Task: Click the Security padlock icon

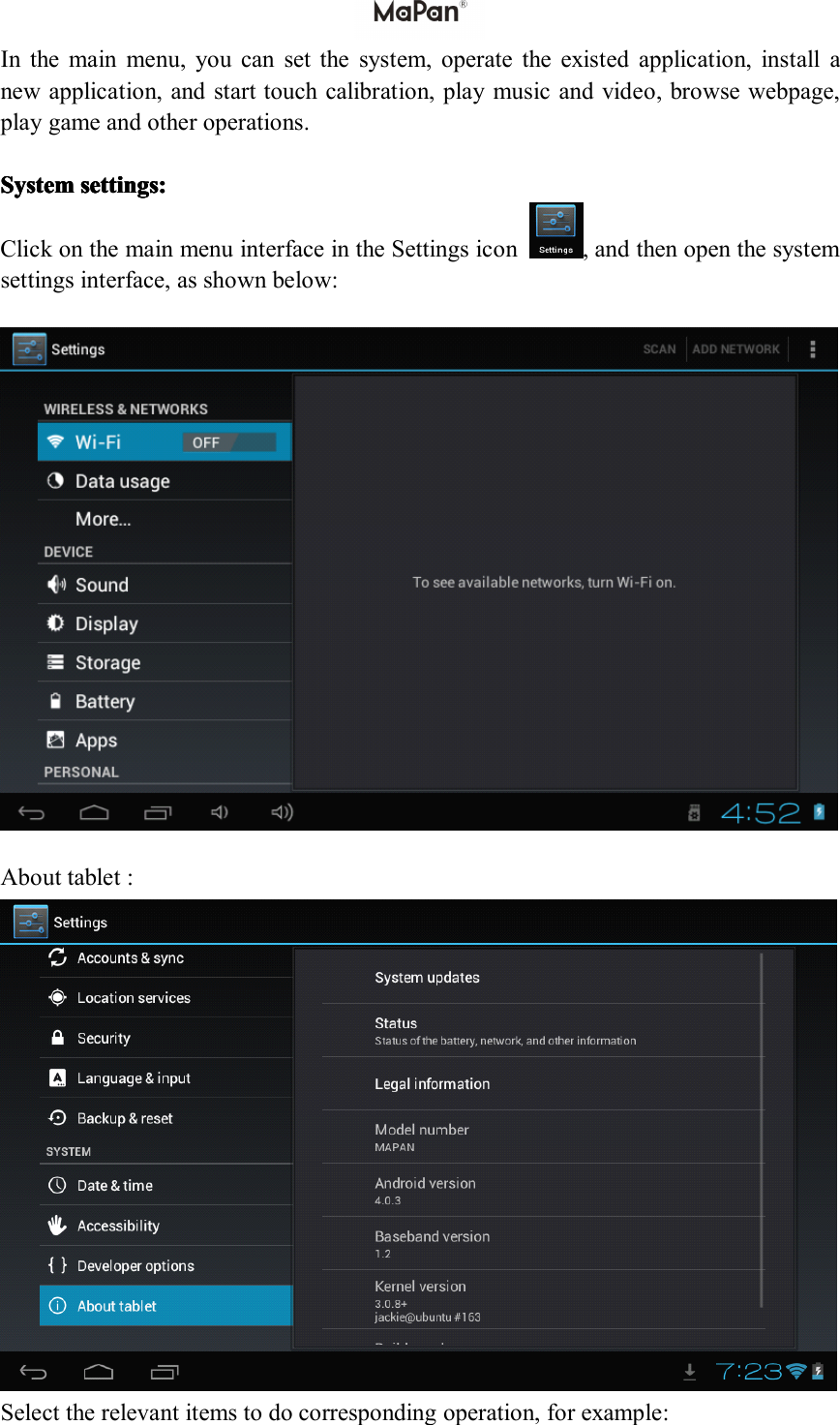Action: [x=56, y=1037]
